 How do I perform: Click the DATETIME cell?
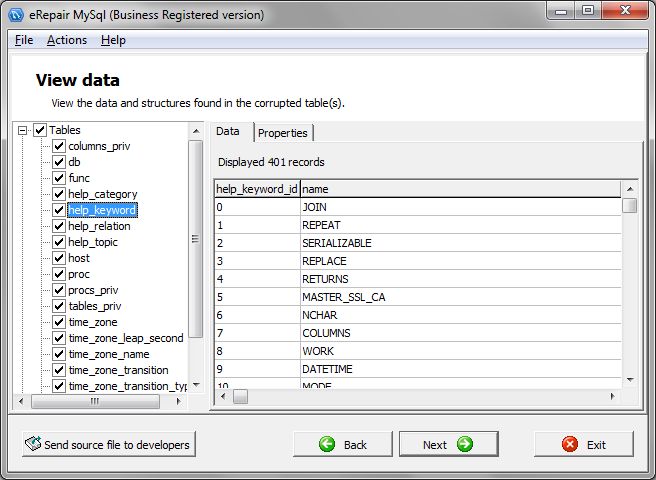[461, 369]
